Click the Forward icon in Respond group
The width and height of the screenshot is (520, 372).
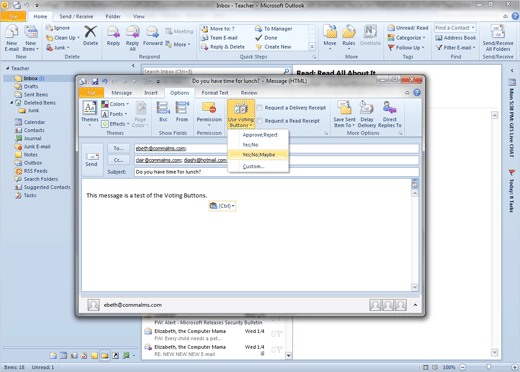tap(153, 36)
